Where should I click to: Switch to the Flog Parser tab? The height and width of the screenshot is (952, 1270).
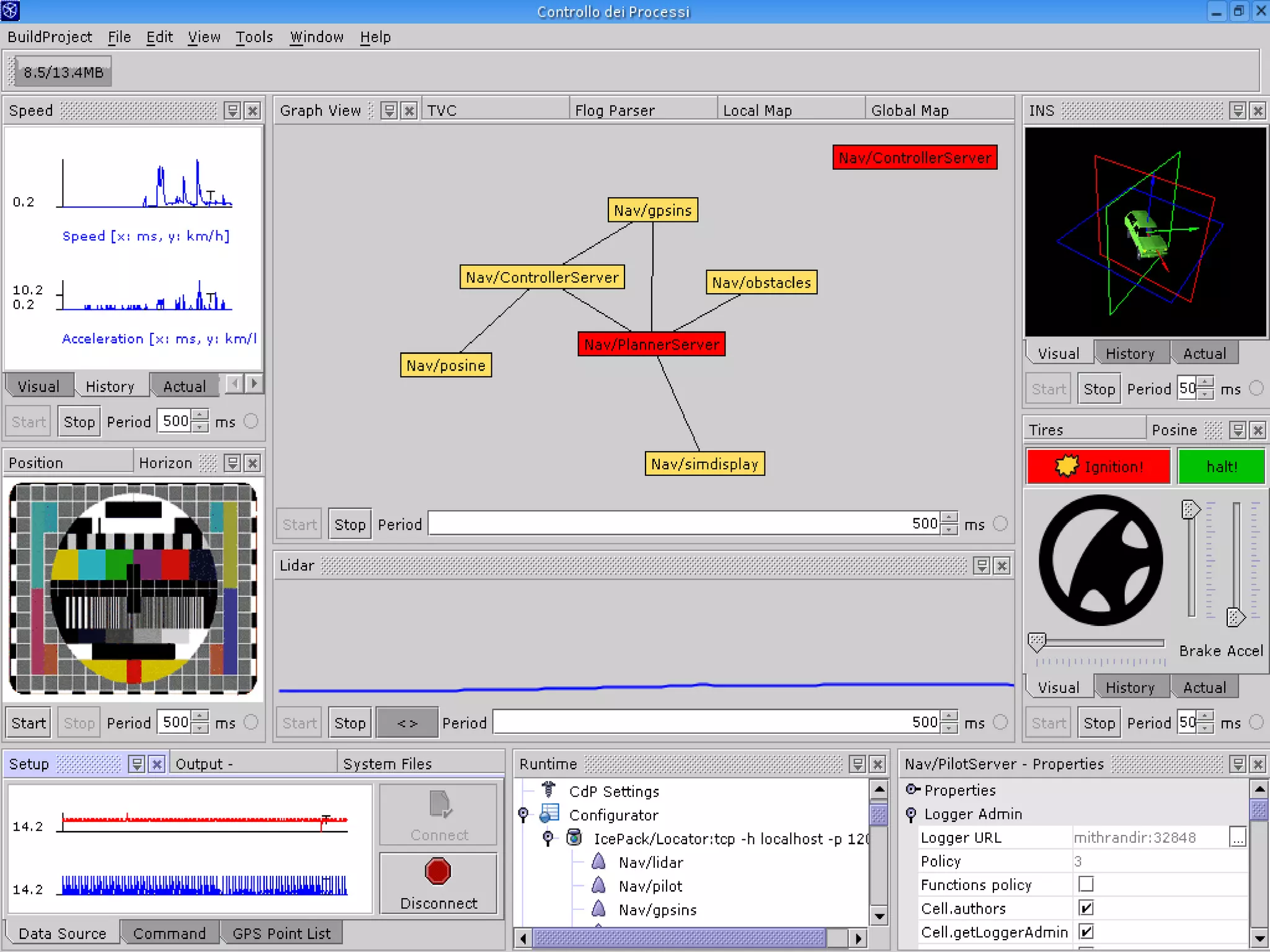[x=614, y=111]
